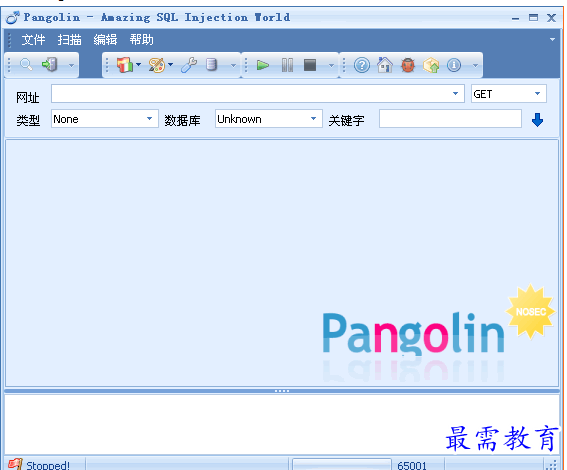The height and width of the screenshot is (470, 567).
Task: Click the update box with green arrow icon
Action: pyautogui.click(x=431, y=65)
